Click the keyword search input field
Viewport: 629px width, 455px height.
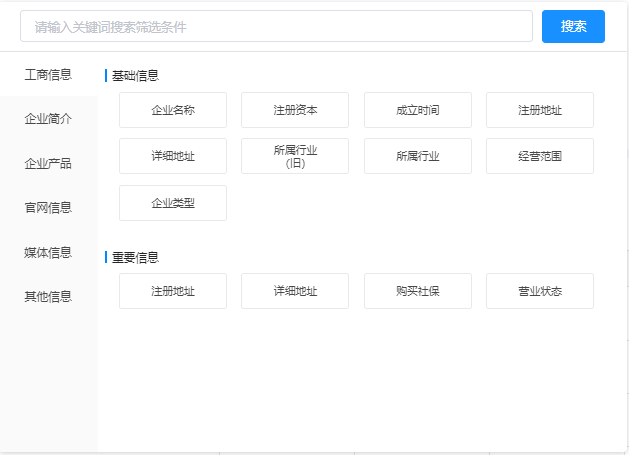click(276, 27)
